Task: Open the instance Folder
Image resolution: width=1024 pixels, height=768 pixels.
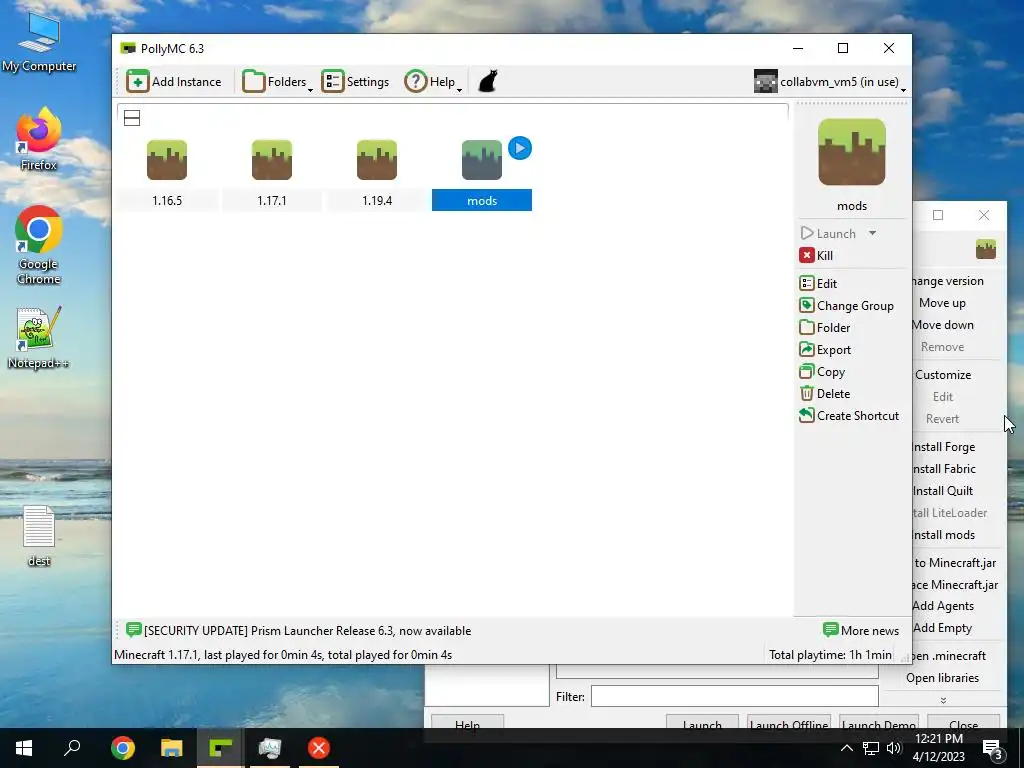Action: pyautogui.click(x=825, y=328)
